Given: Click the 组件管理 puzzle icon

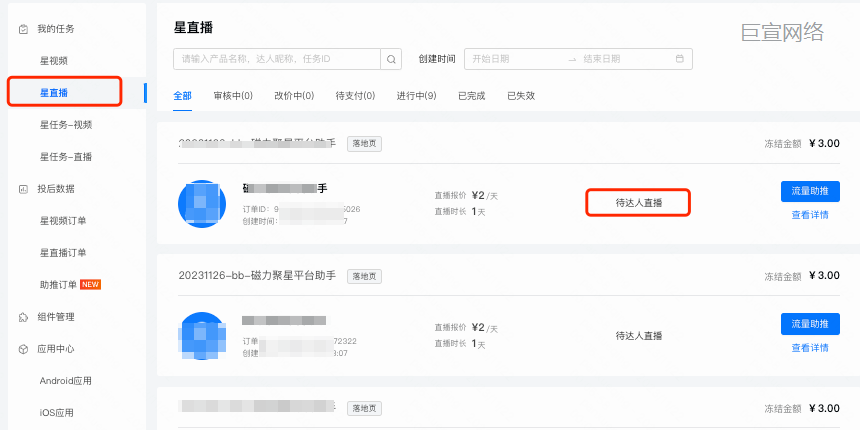Looking at the screenshot, I should coord(23,317).
